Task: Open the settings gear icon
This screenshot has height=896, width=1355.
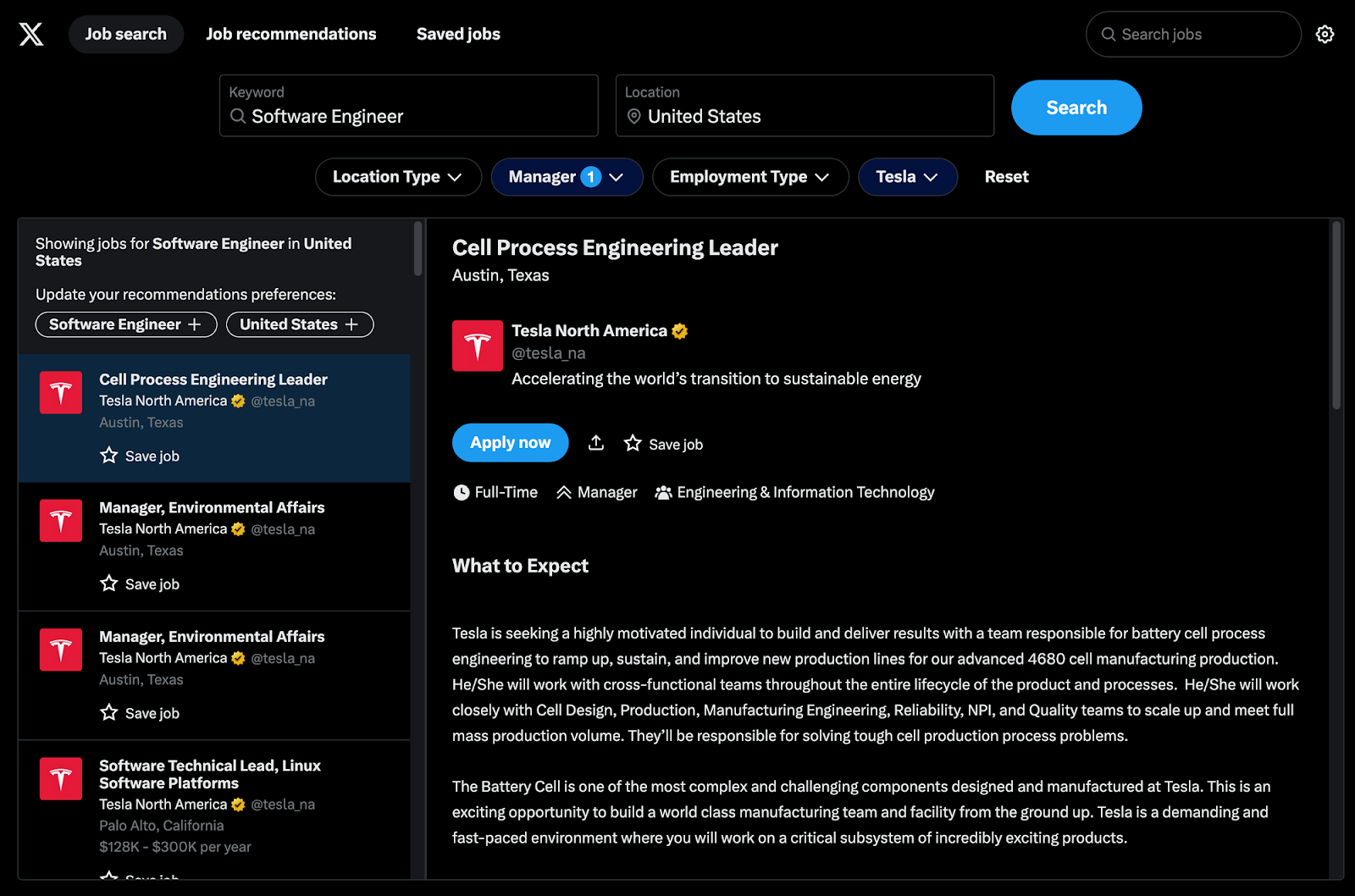Action: click(1325, 34)
